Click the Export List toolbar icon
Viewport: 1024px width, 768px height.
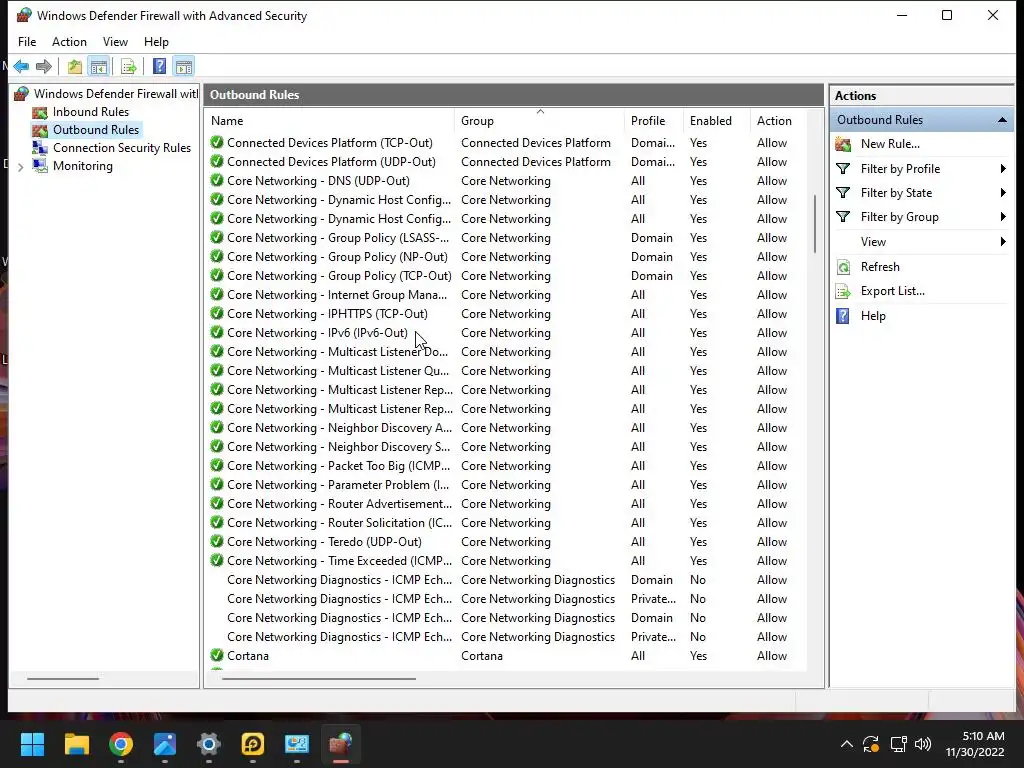click(129, 66)
